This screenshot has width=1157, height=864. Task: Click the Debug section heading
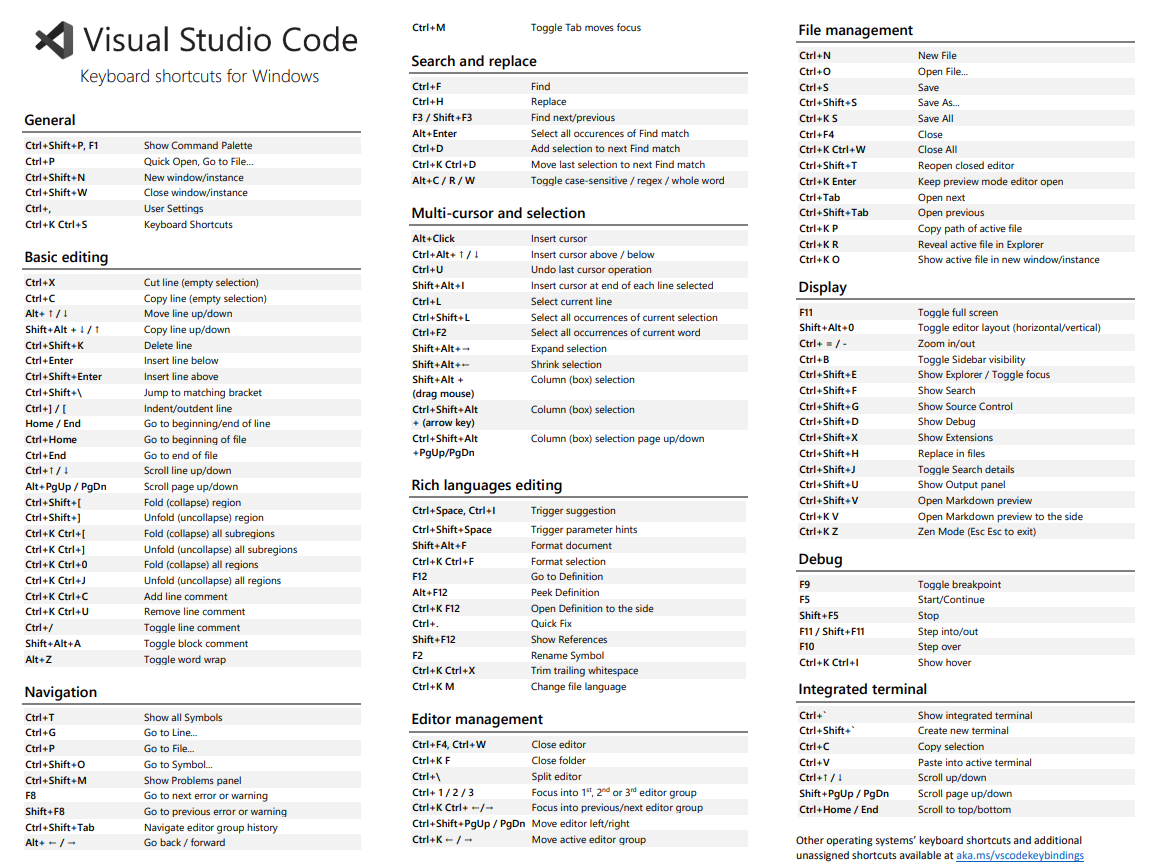pos(820,559)
